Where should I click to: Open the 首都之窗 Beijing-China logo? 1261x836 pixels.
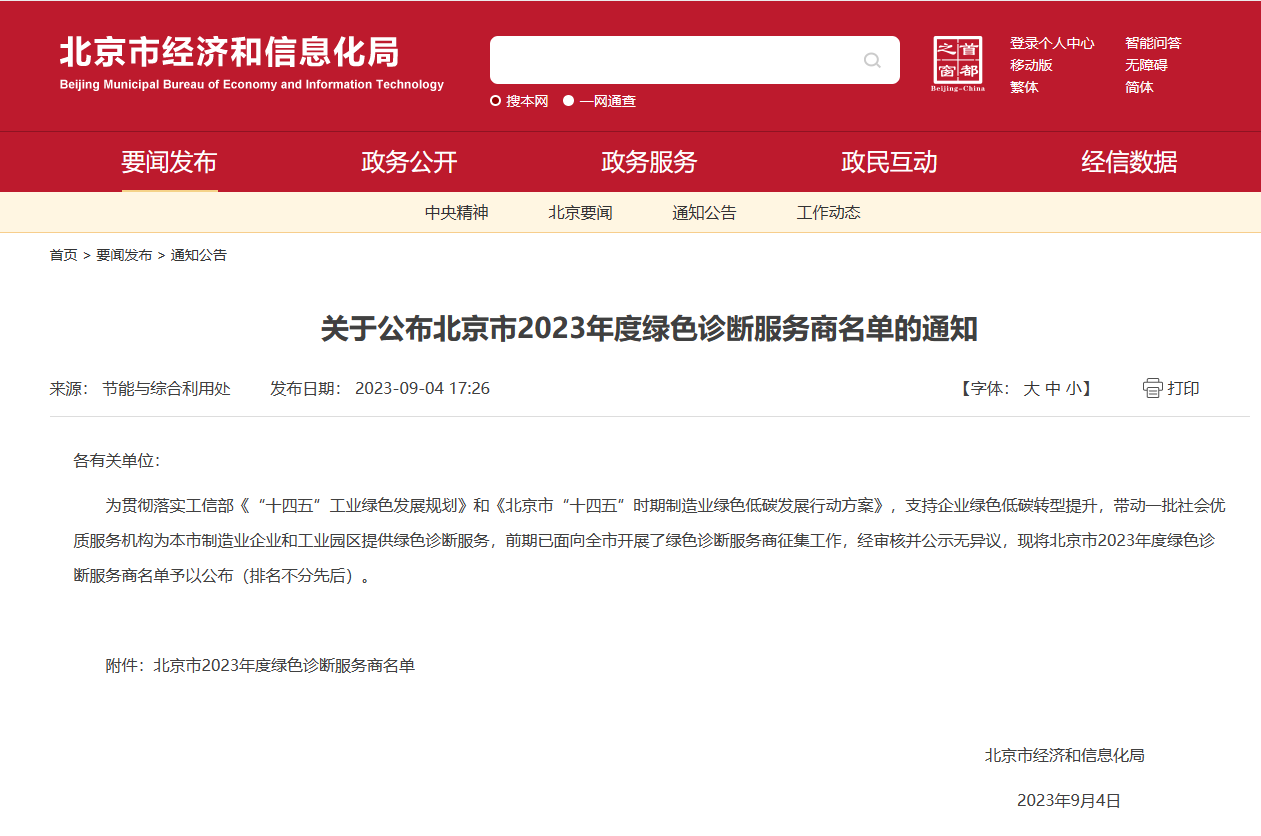pyautogui.click(x=957, y=64)
